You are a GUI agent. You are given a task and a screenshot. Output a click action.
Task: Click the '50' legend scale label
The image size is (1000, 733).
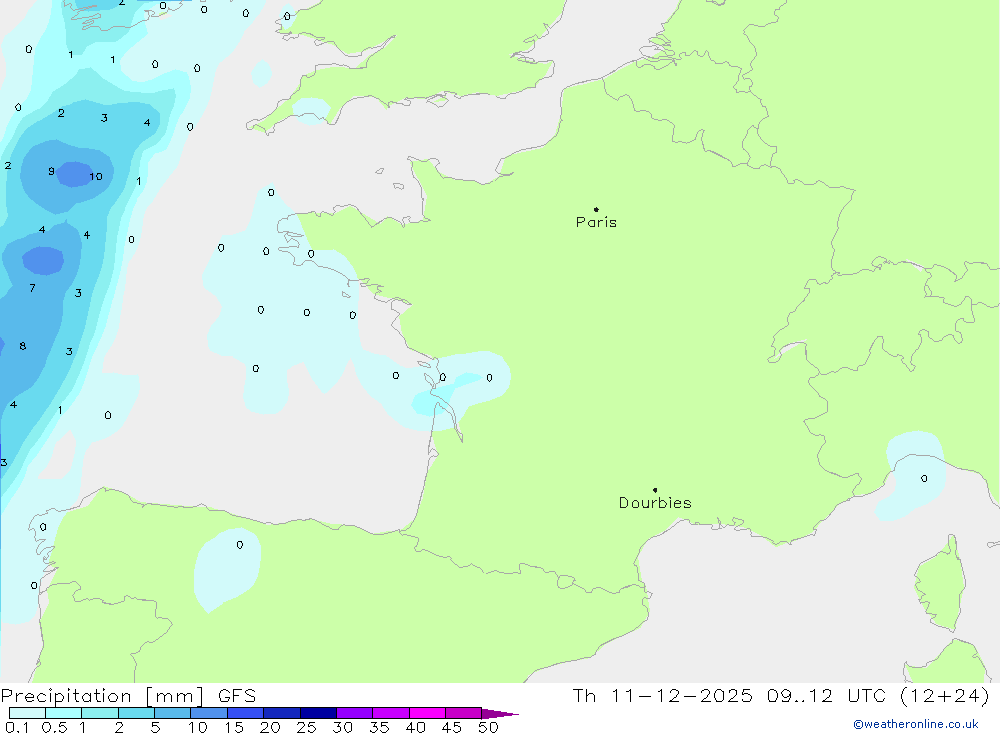[488, 727]
